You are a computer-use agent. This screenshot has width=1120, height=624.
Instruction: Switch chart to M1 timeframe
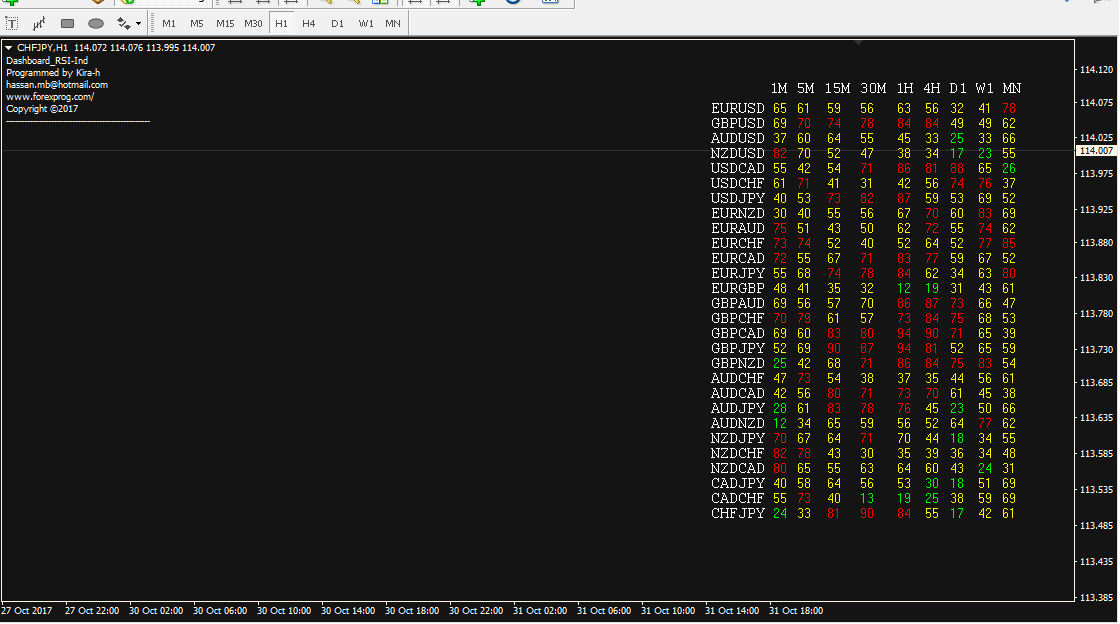click(169, 23)
